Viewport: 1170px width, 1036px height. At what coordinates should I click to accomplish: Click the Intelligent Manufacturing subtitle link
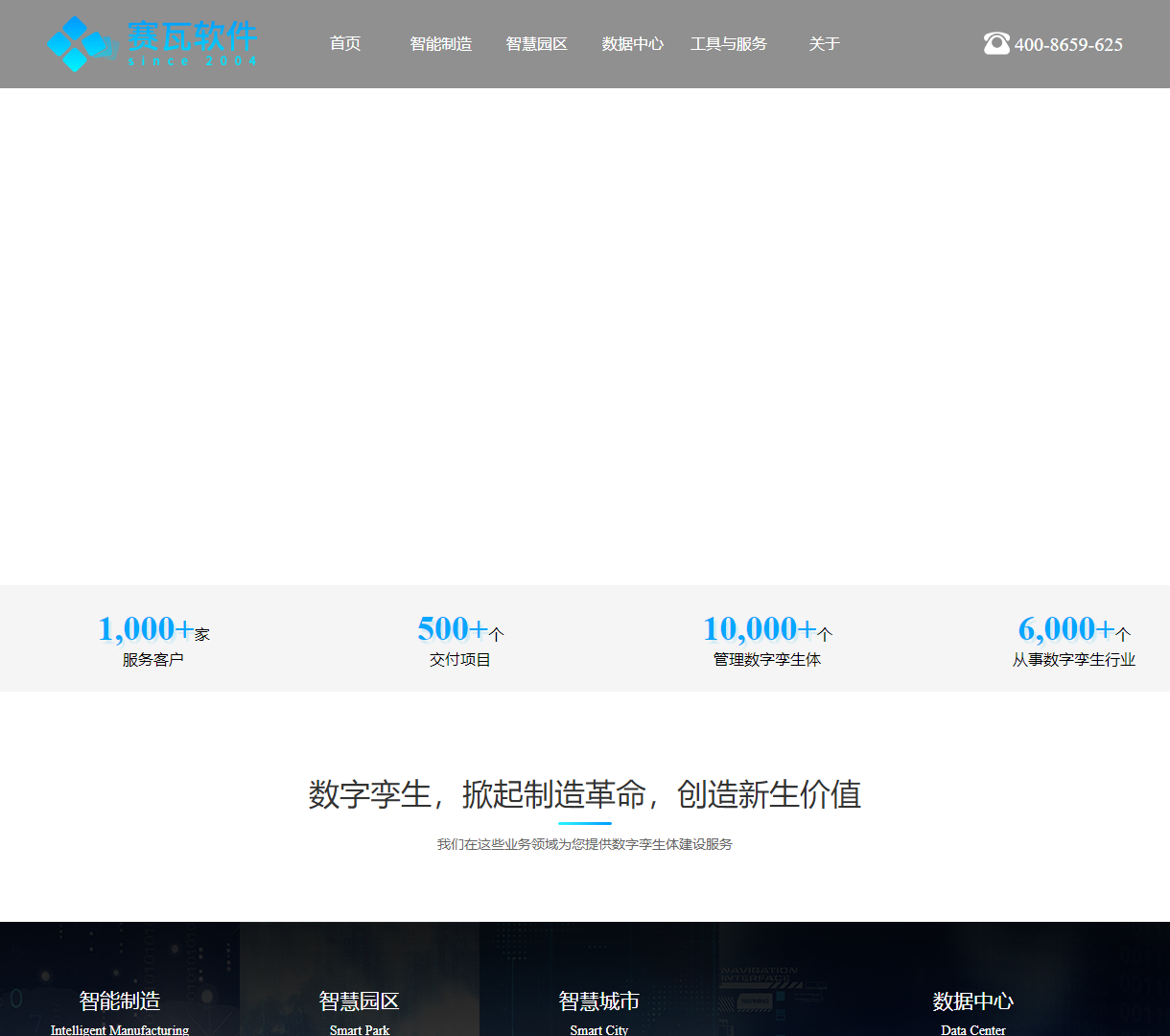coord(119,1029)
